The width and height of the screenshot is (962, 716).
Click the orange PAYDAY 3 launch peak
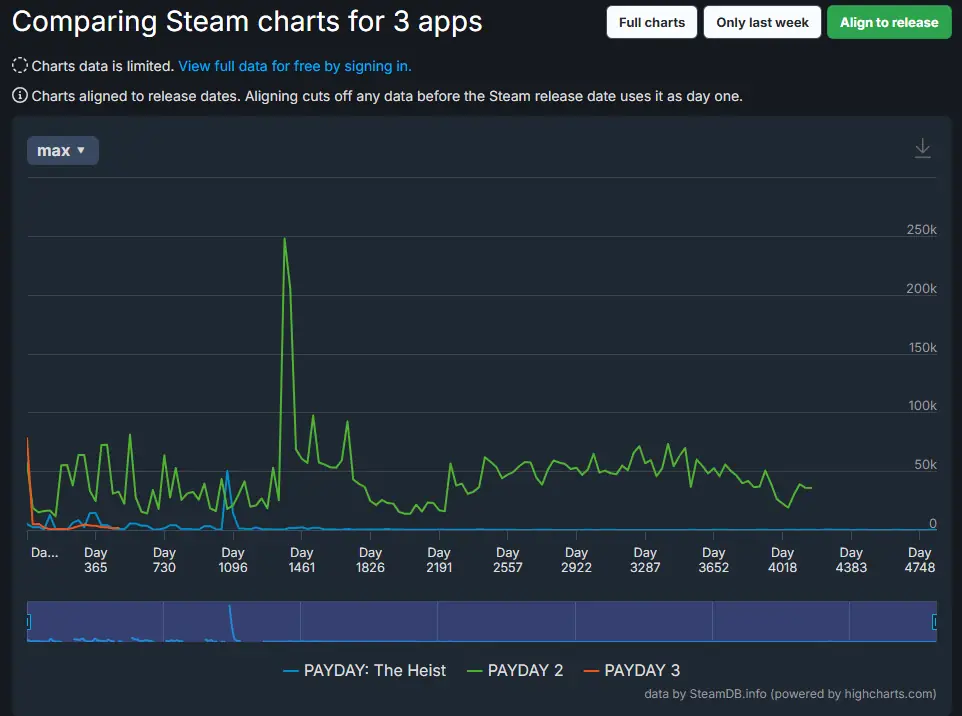pos(28,438)
